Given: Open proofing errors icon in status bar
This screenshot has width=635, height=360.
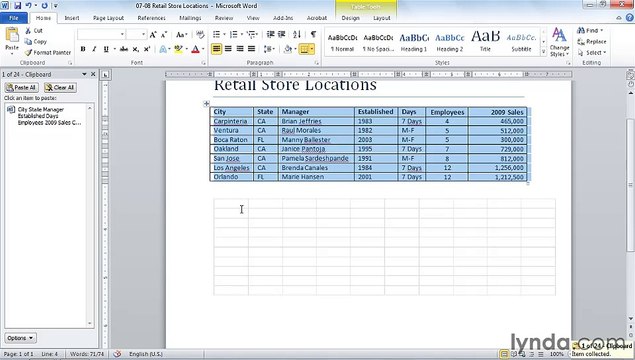Looking at the screenshot, I should [117, 354].
